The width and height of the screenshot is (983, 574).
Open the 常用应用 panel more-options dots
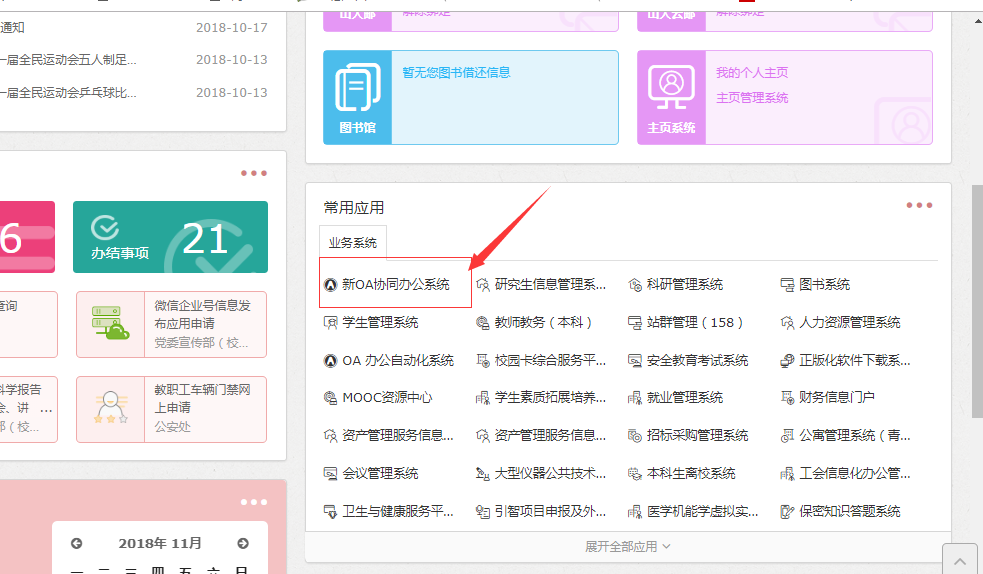point(919,206)
